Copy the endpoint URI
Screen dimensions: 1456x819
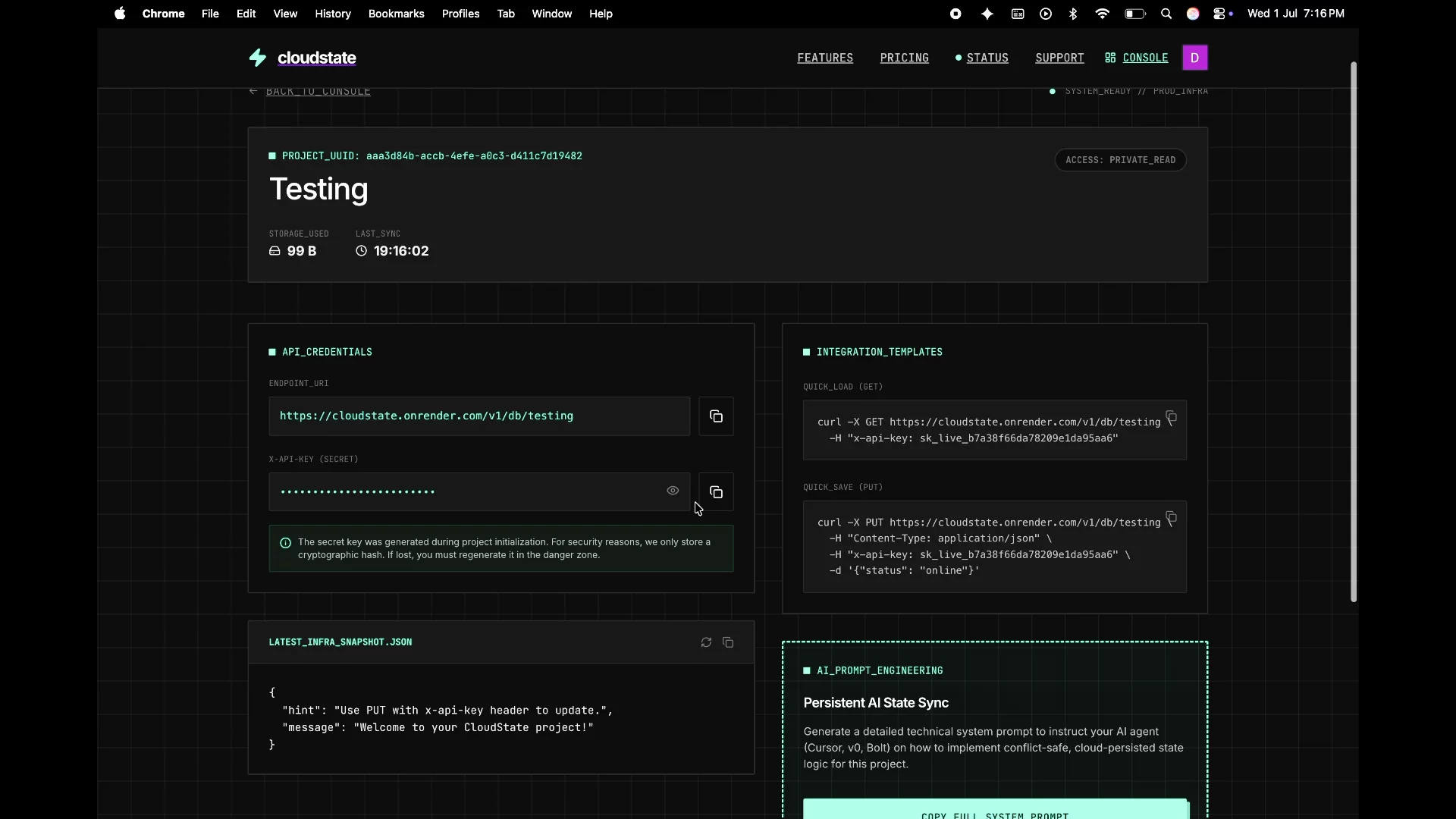[x=716, y=416]
